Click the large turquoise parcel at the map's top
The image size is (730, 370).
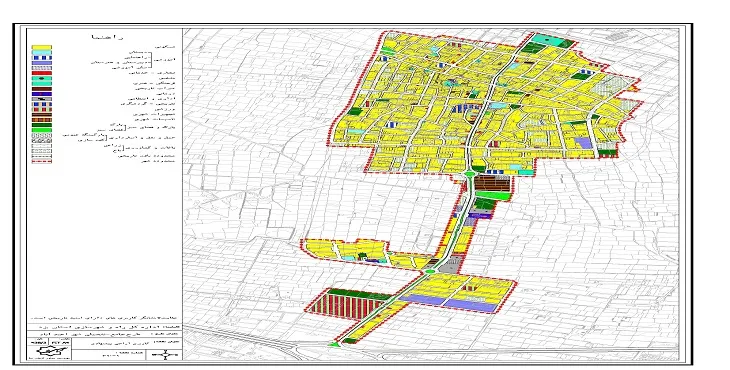(x=548, y=40)
